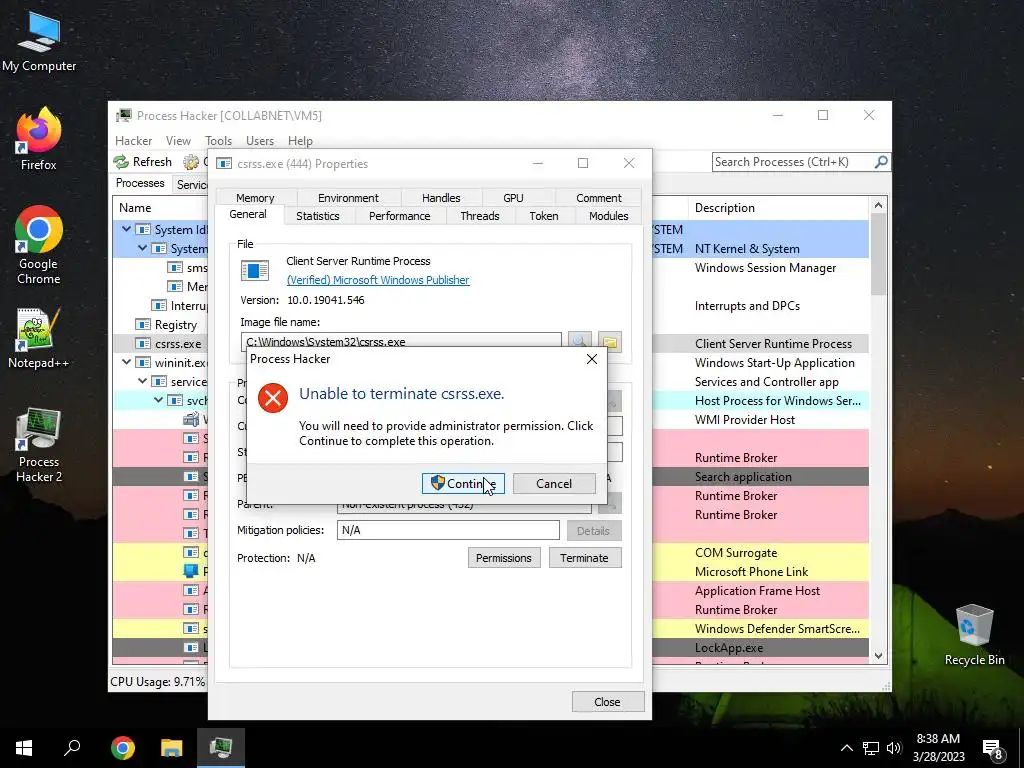Image resolution: width=1024 pixels, height=768 pixels.
Task: Collapse the services.exe tree node
Action: 142,381
